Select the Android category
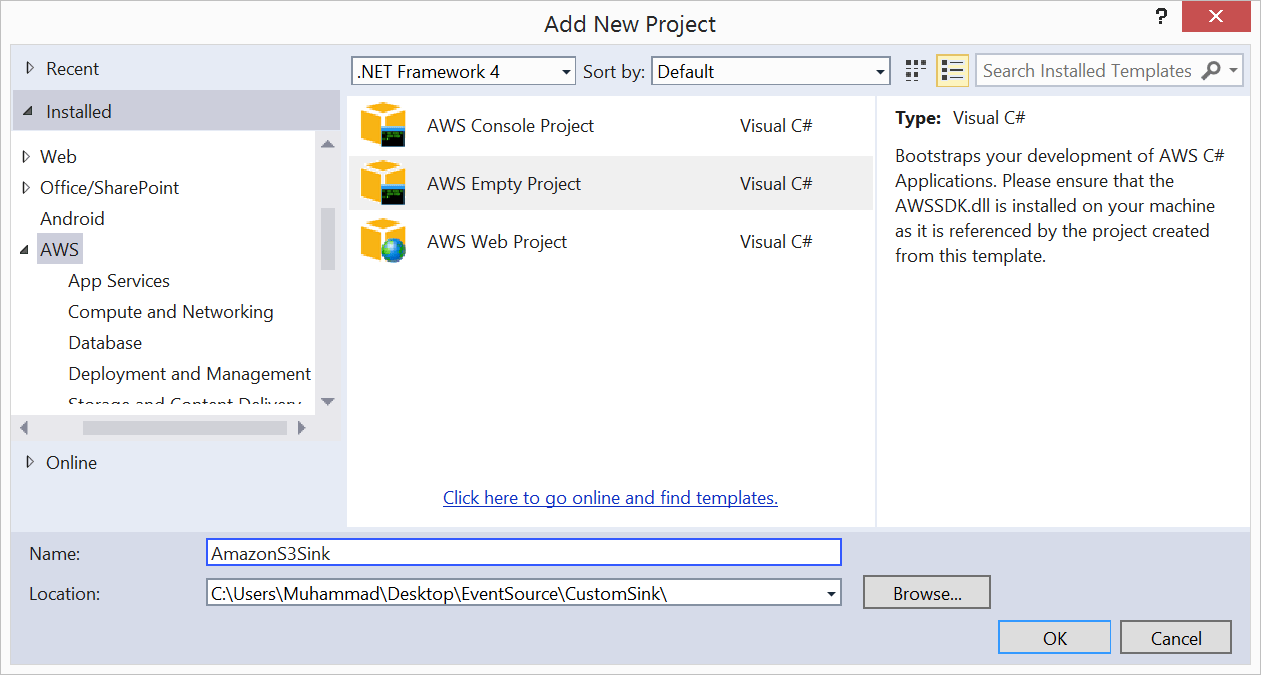Image resolution: width=1261 pixels, height=675 pixels. click(x=72, y=219)
